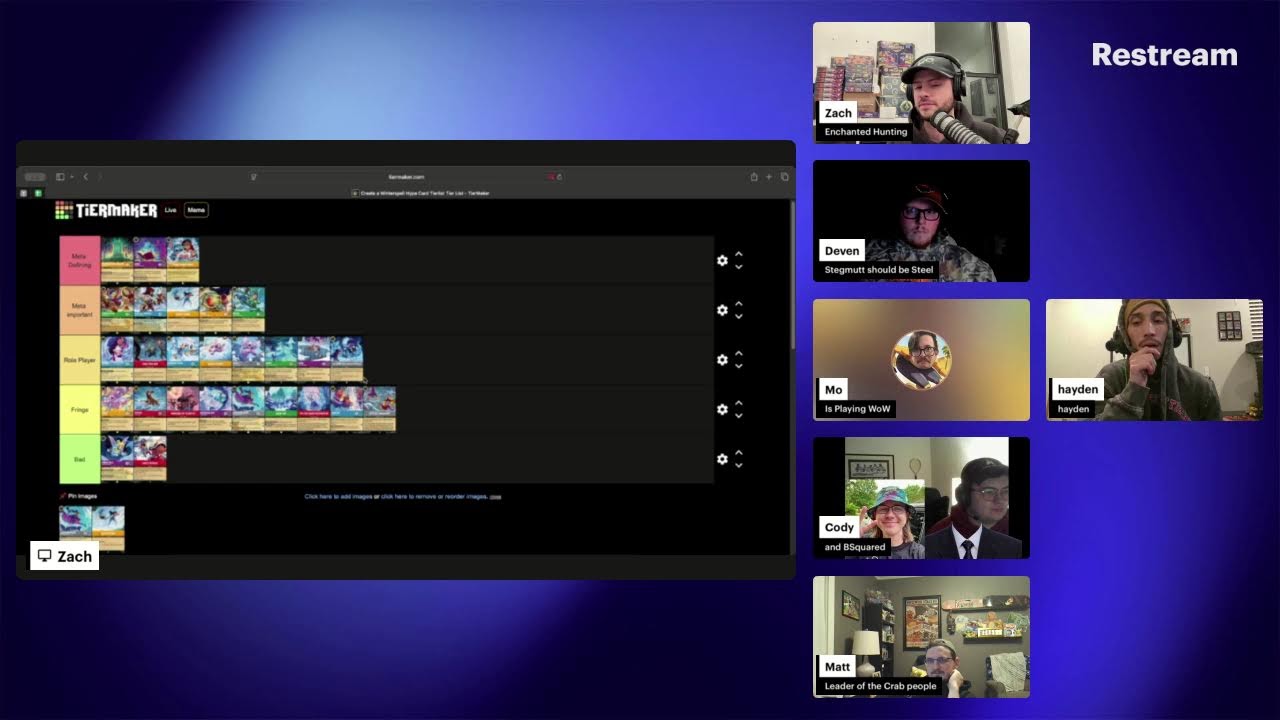Image resolution: width=1280 pixels, height=720 pixels.
Task: Select the Role Player tier label
Action: (80, 359)
